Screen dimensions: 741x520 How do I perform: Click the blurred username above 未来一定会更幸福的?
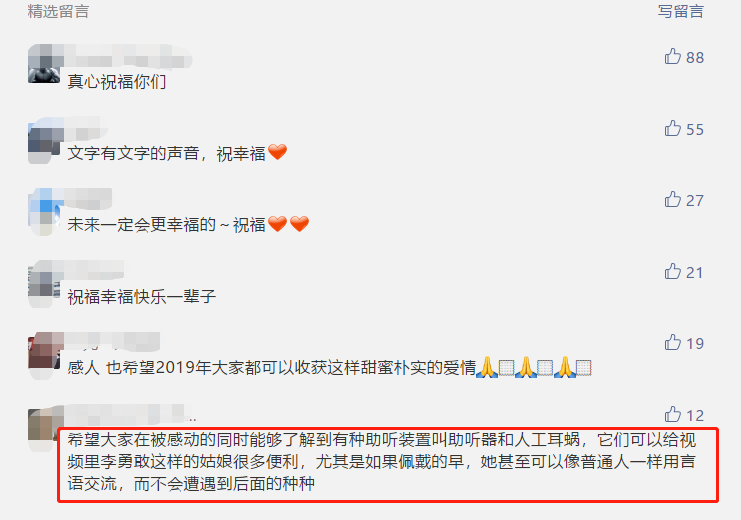pyautogui.click(x=88, y=199)
